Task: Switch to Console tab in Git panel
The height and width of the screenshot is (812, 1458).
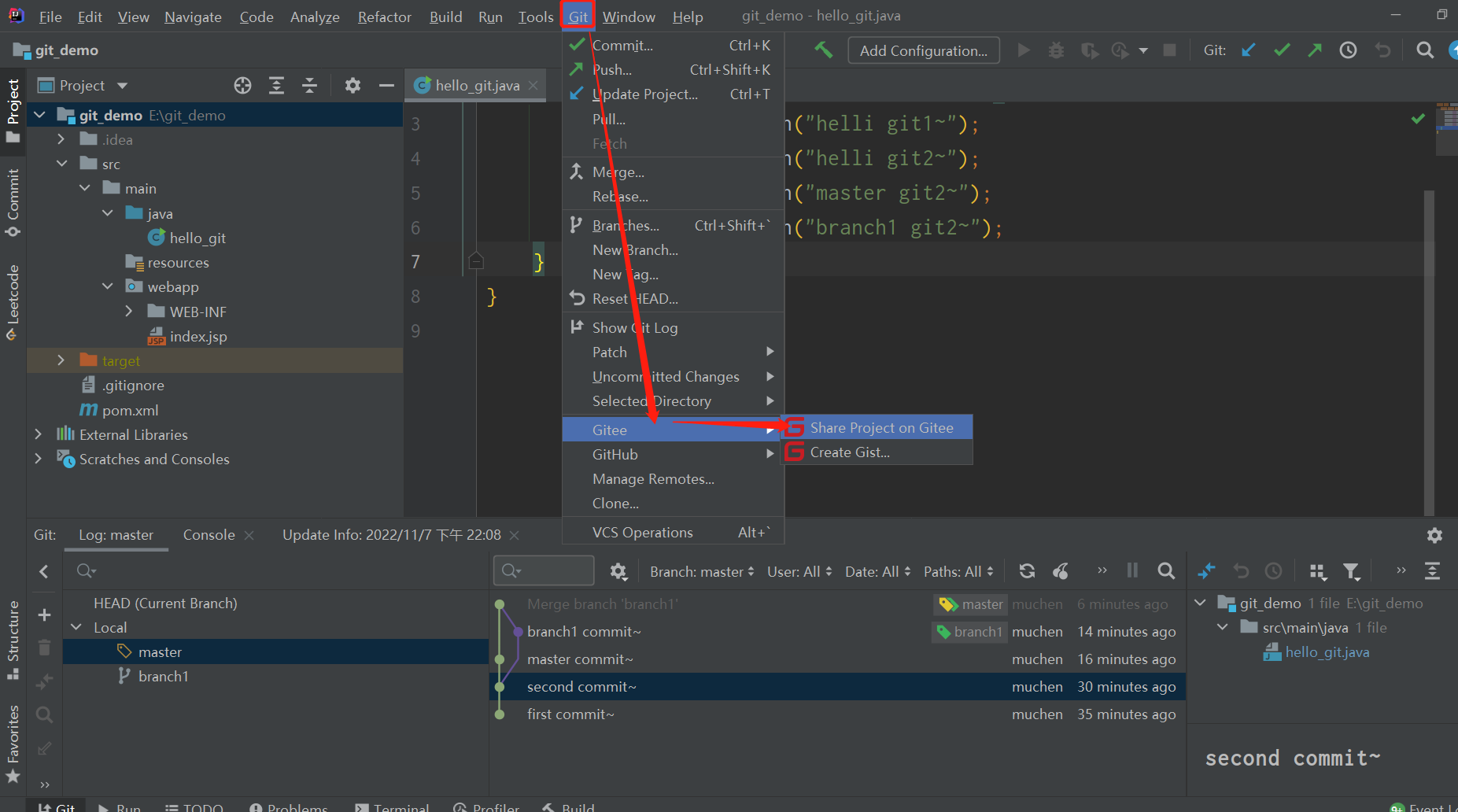Action: pos(209,535)
